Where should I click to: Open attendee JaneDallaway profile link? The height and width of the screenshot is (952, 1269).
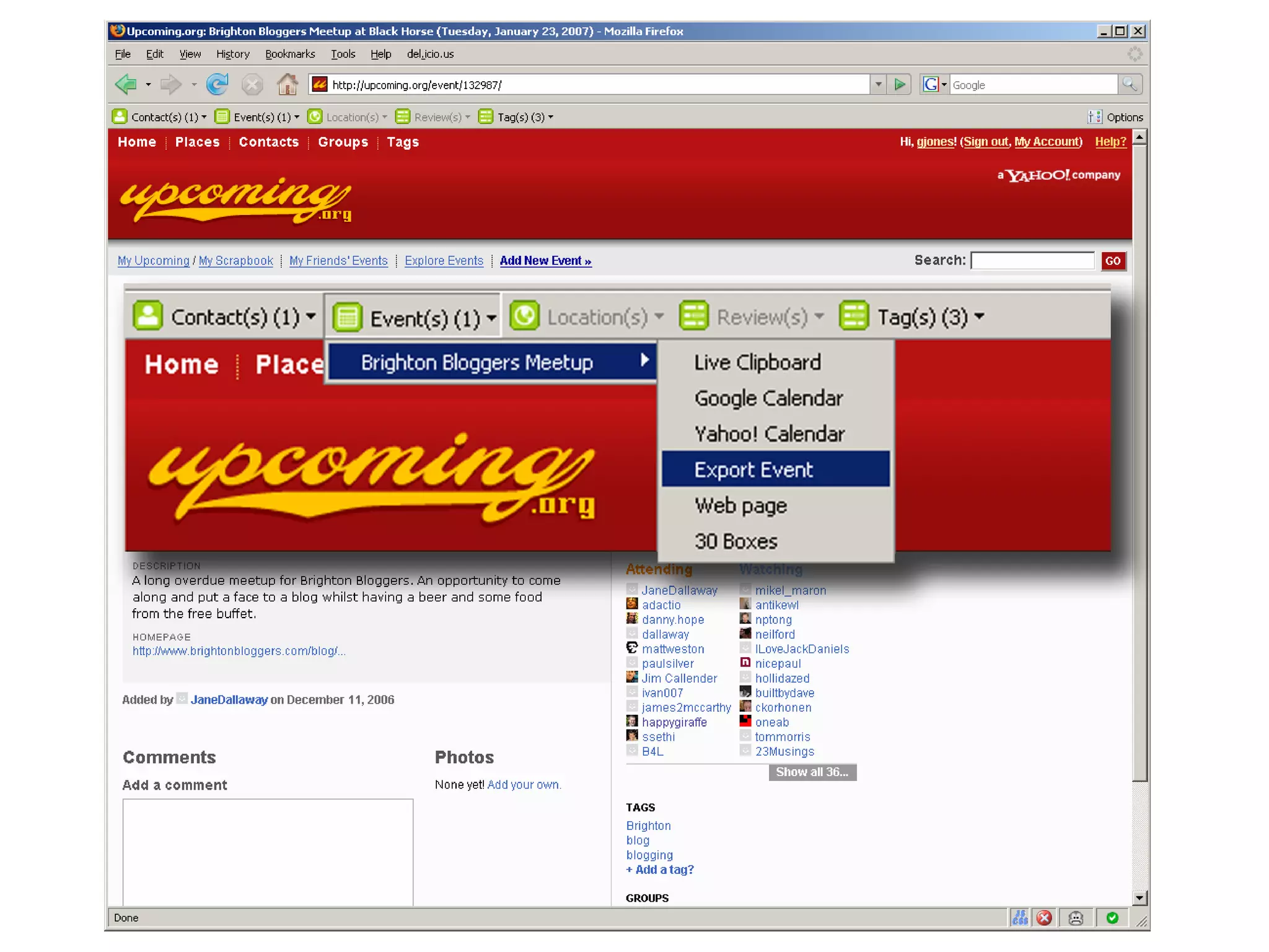click(x=679, y=590)
